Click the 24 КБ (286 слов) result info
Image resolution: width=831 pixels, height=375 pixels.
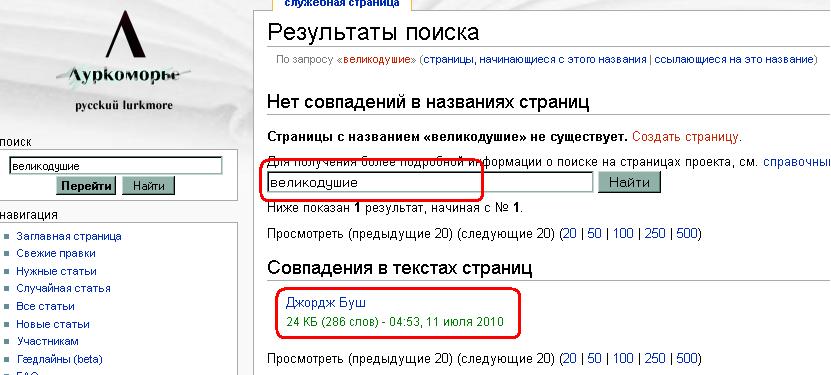pyautogui.click(x=394, y=322)
